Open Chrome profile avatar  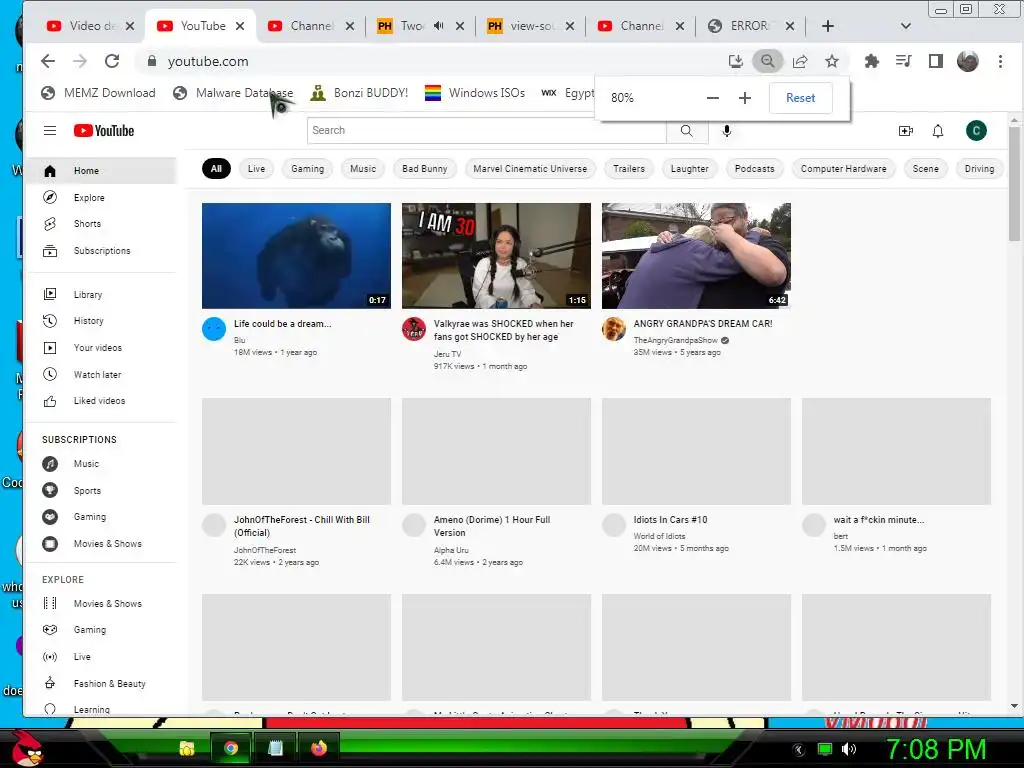pos(968,61)
